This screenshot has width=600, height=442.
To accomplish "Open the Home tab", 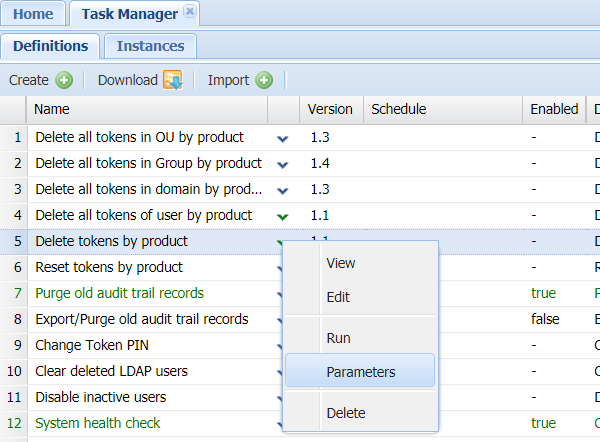I will click(33, 14).
